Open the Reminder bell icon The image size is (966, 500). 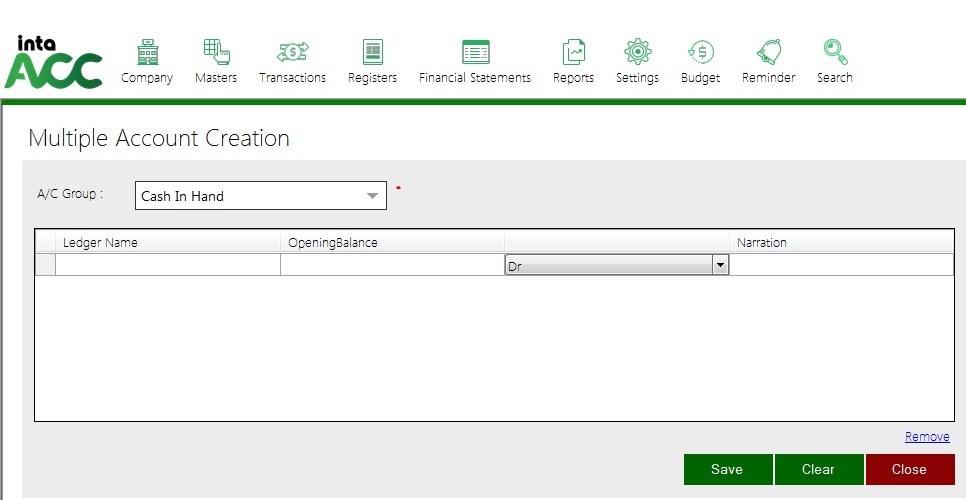coord(768,53)
